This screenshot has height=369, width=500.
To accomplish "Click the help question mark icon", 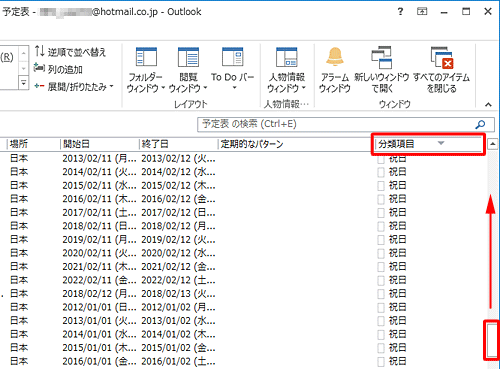I will click(x=400, y=12).
